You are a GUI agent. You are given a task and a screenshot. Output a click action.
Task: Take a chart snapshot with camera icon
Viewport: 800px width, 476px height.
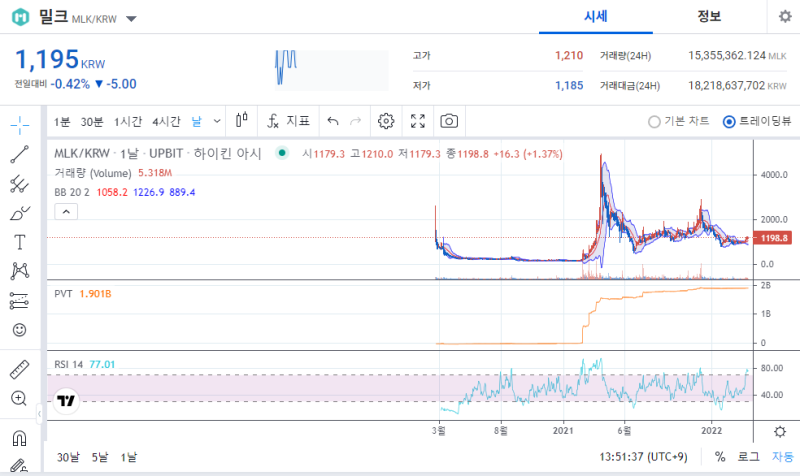click(x=449, y=121)
